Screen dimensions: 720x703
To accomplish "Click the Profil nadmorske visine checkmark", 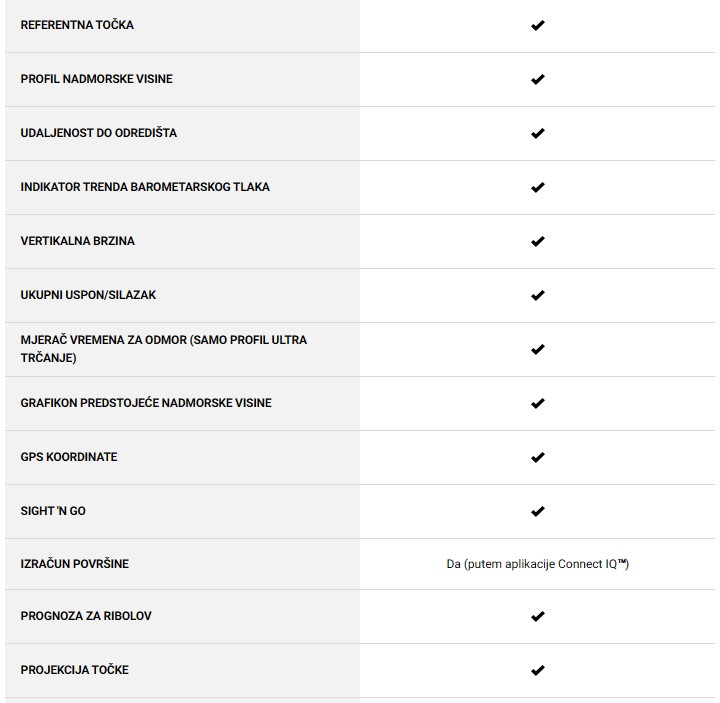I will point(537,80).
